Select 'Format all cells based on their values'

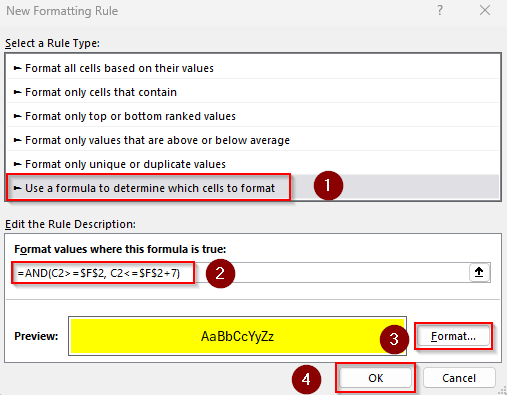click(x=253, y=68)
